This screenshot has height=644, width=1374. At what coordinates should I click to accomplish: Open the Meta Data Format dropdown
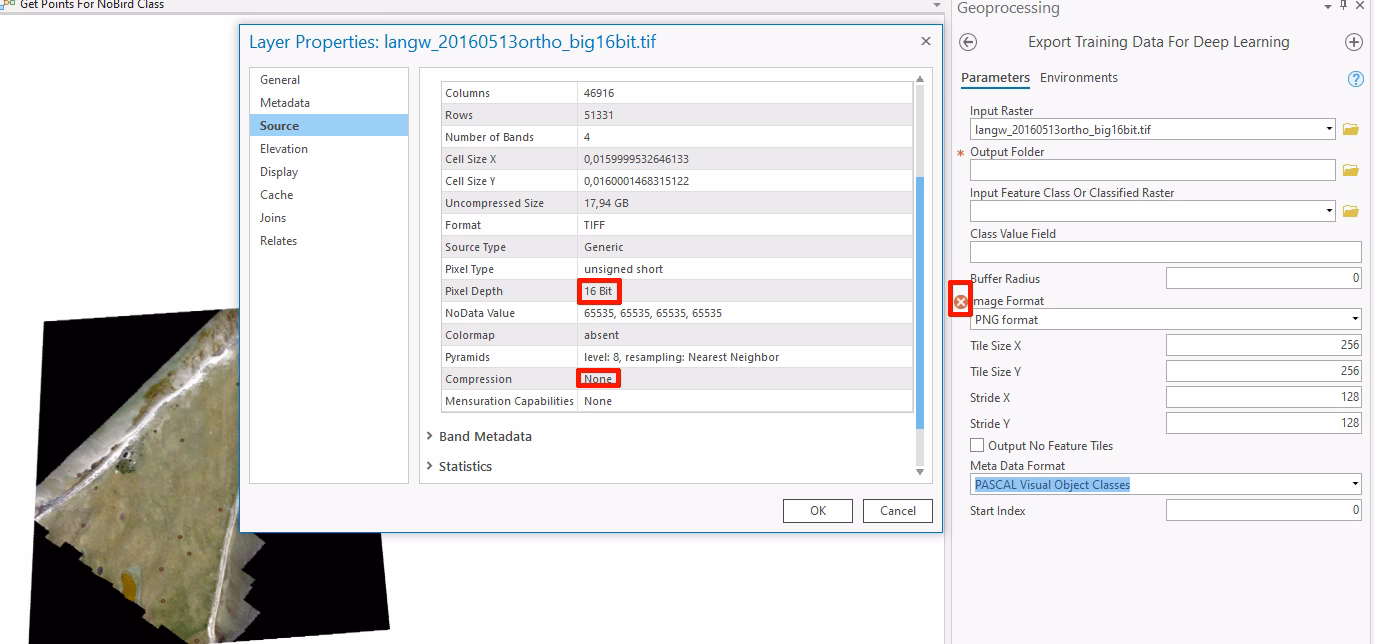[x=1165, y=485]
